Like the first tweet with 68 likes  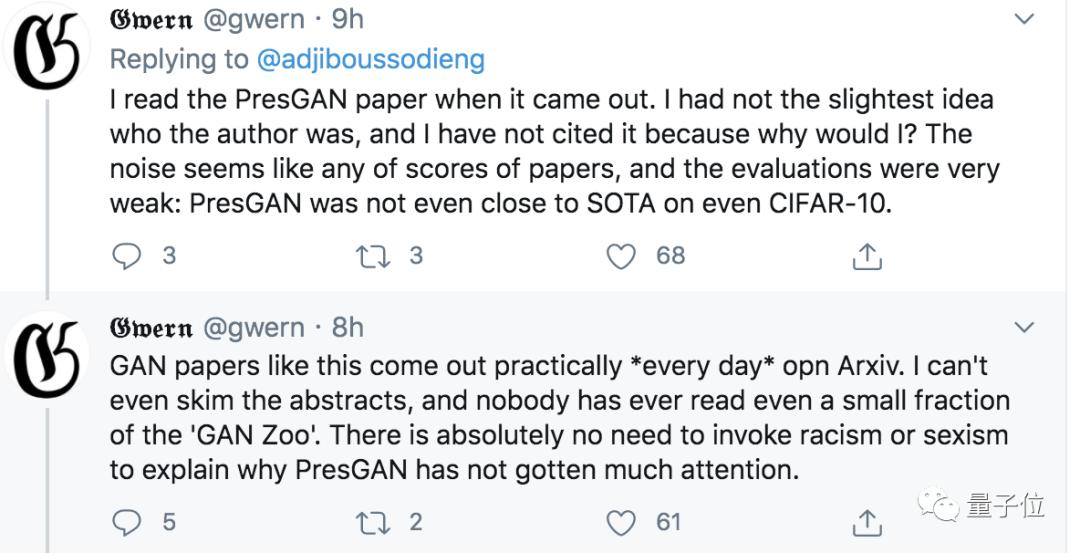coord(622,256)
